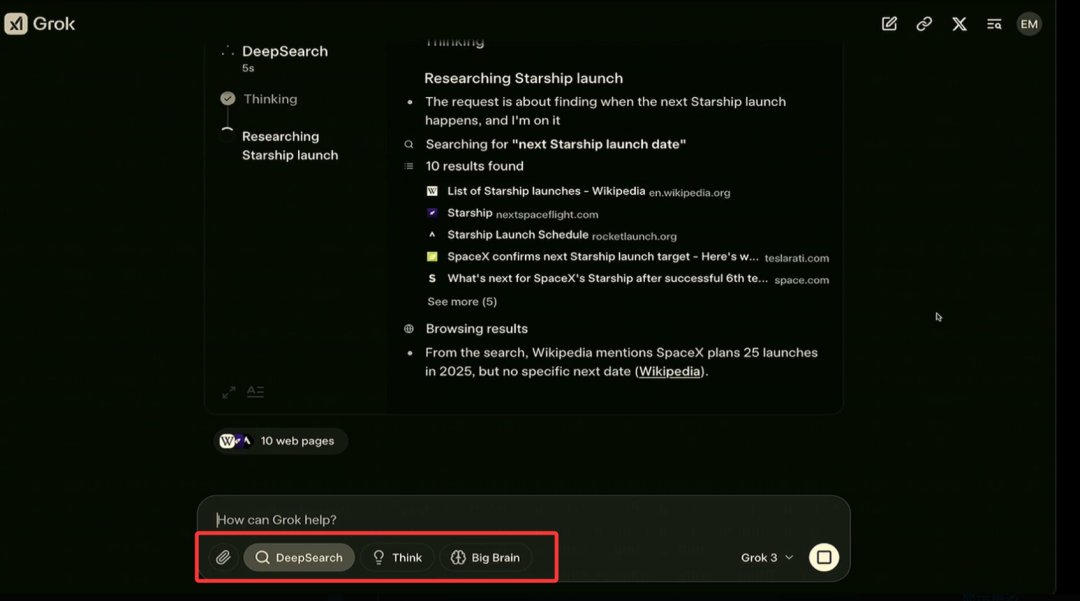Click the Wikipedia favicon in results list

[x=432, y=191]
